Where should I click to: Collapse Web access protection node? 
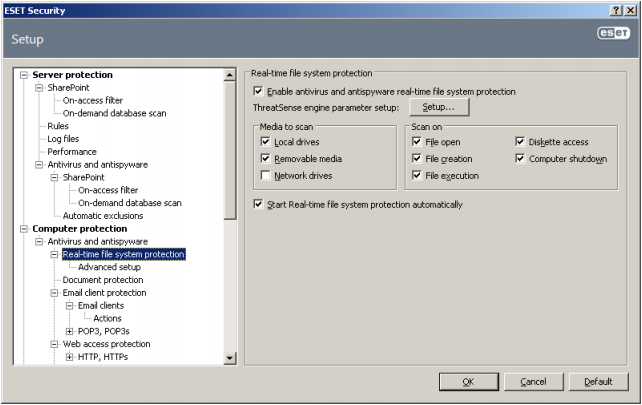(54, 344)
